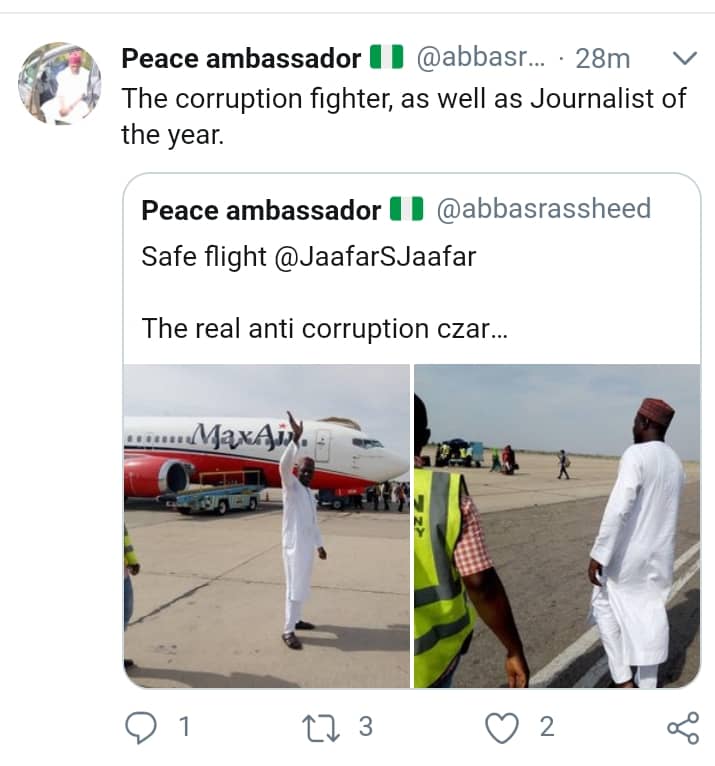Click the quoted tweet's "Peace ambassador" name
The image size is (715, 766).
point(261,209)
